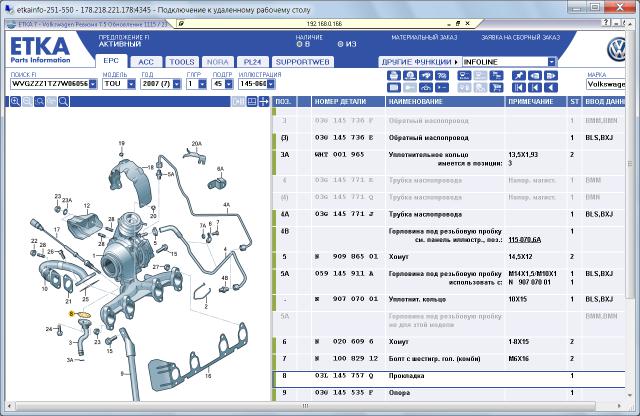Click the title bar remote desktop icon
The width and height of the screenshot is (640, 416).
9,9
